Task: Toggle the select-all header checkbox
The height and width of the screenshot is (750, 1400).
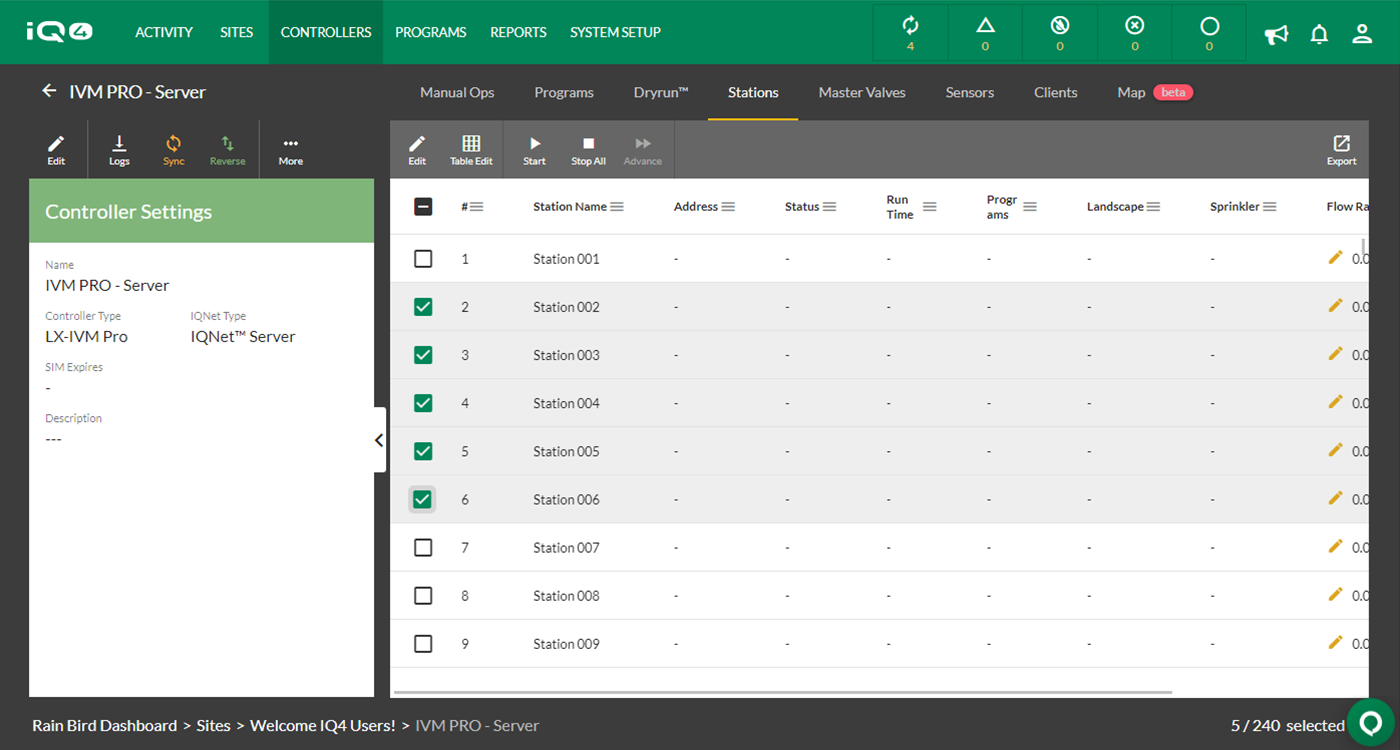Action: click(x=423, y=206)
